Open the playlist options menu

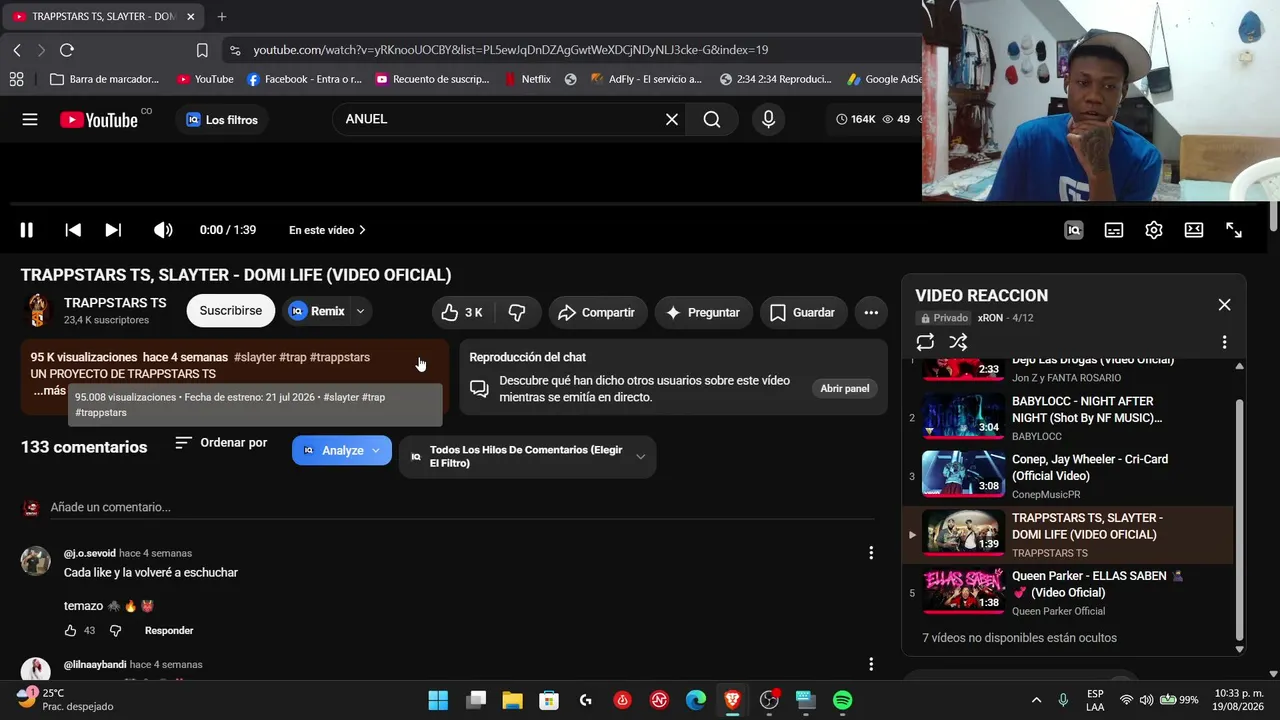point(1224,342)
